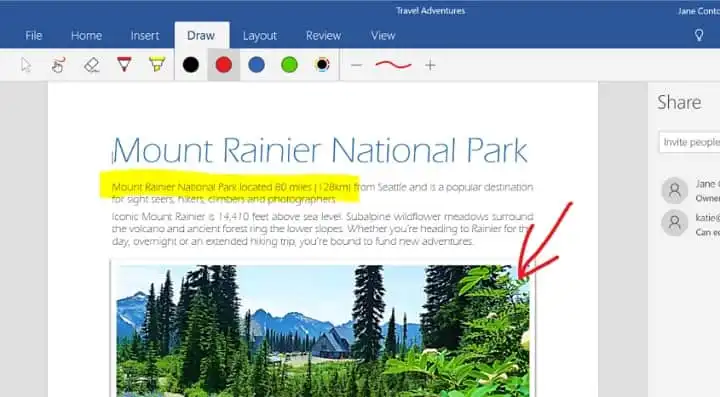Choose the Select objects arrow tool
This screenshot has height=397, width=720.
[x=26, y=65]
